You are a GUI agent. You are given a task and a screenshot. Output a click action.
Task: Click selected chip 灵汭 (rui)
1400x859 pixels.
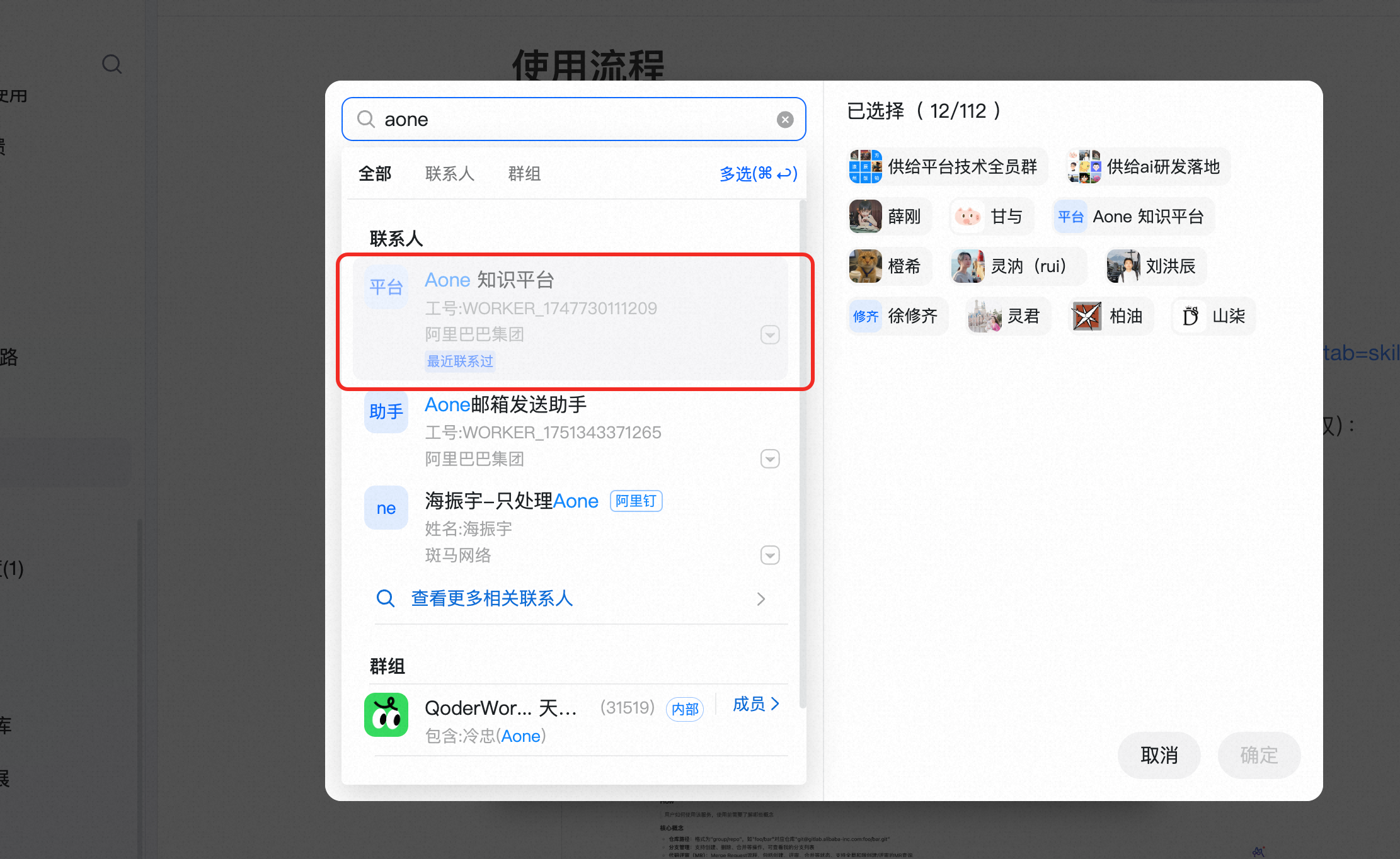pyautogui.click(x=1018, y=266)
